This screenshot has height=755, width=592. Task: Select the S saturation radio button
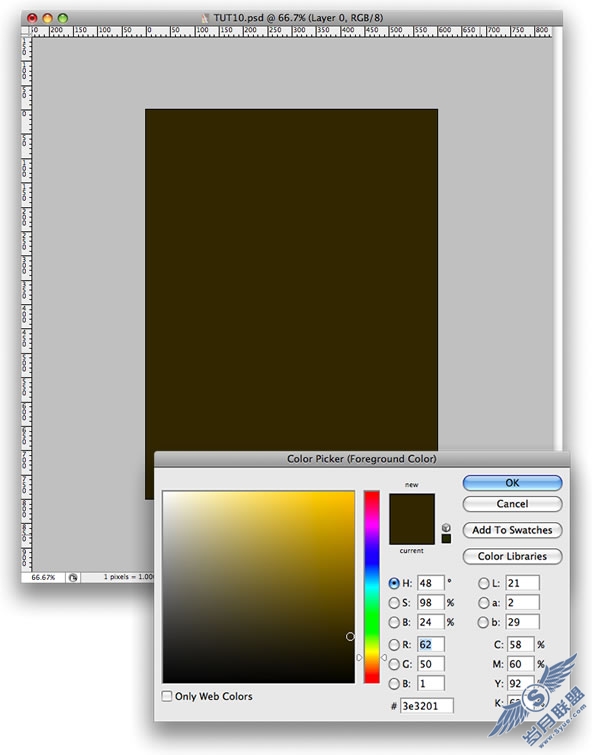click(394, 603)
